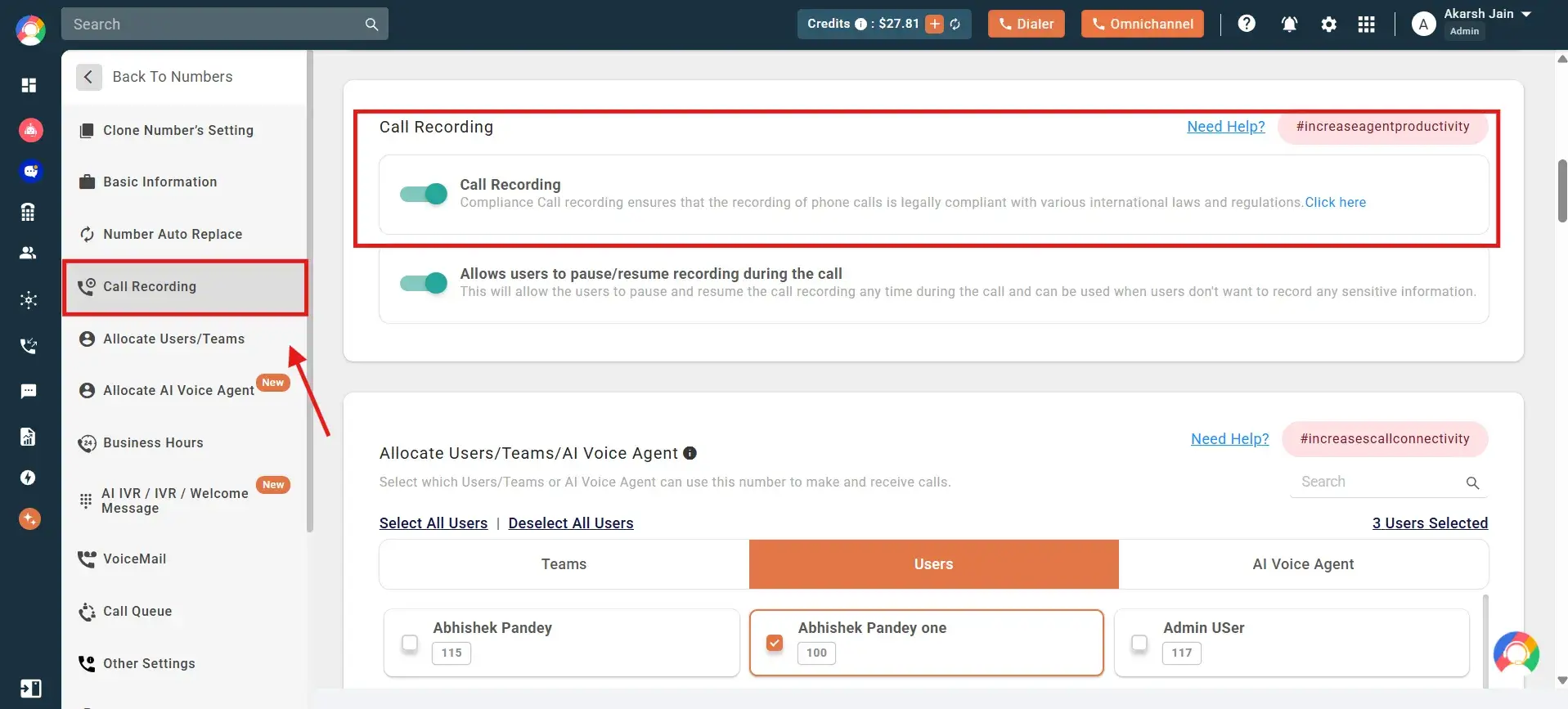
Task: Open Business Hours settings
Action: (185, 443)
